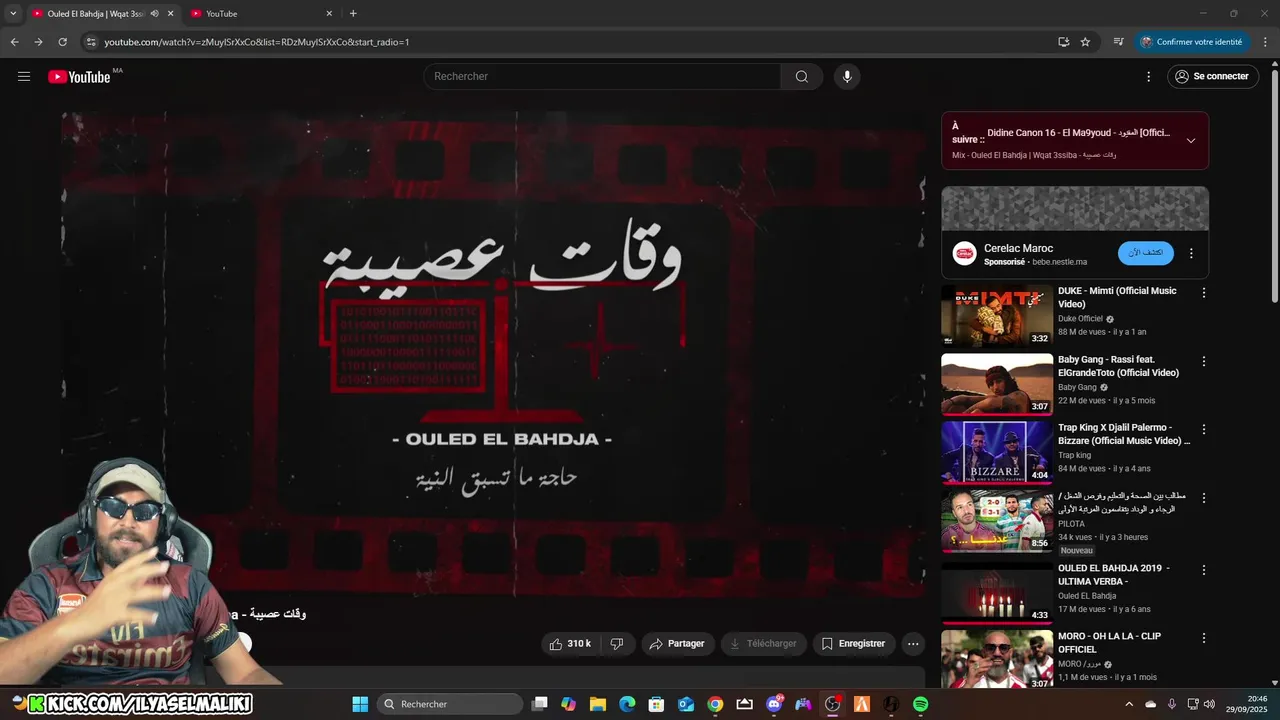Go back to previous page
The height and width of the screenshot is (720, 1280).
click(x=14, y=42)
